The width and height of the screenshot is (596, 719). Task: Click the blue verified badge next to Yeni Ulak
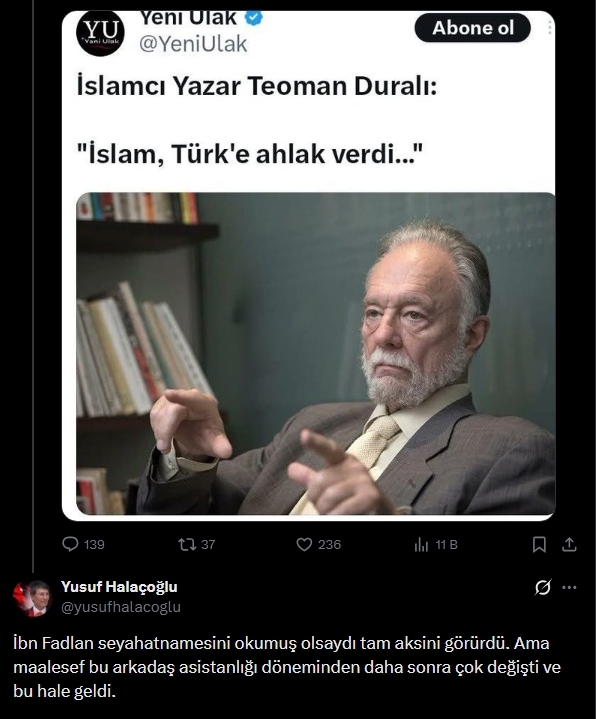(254, 18)
